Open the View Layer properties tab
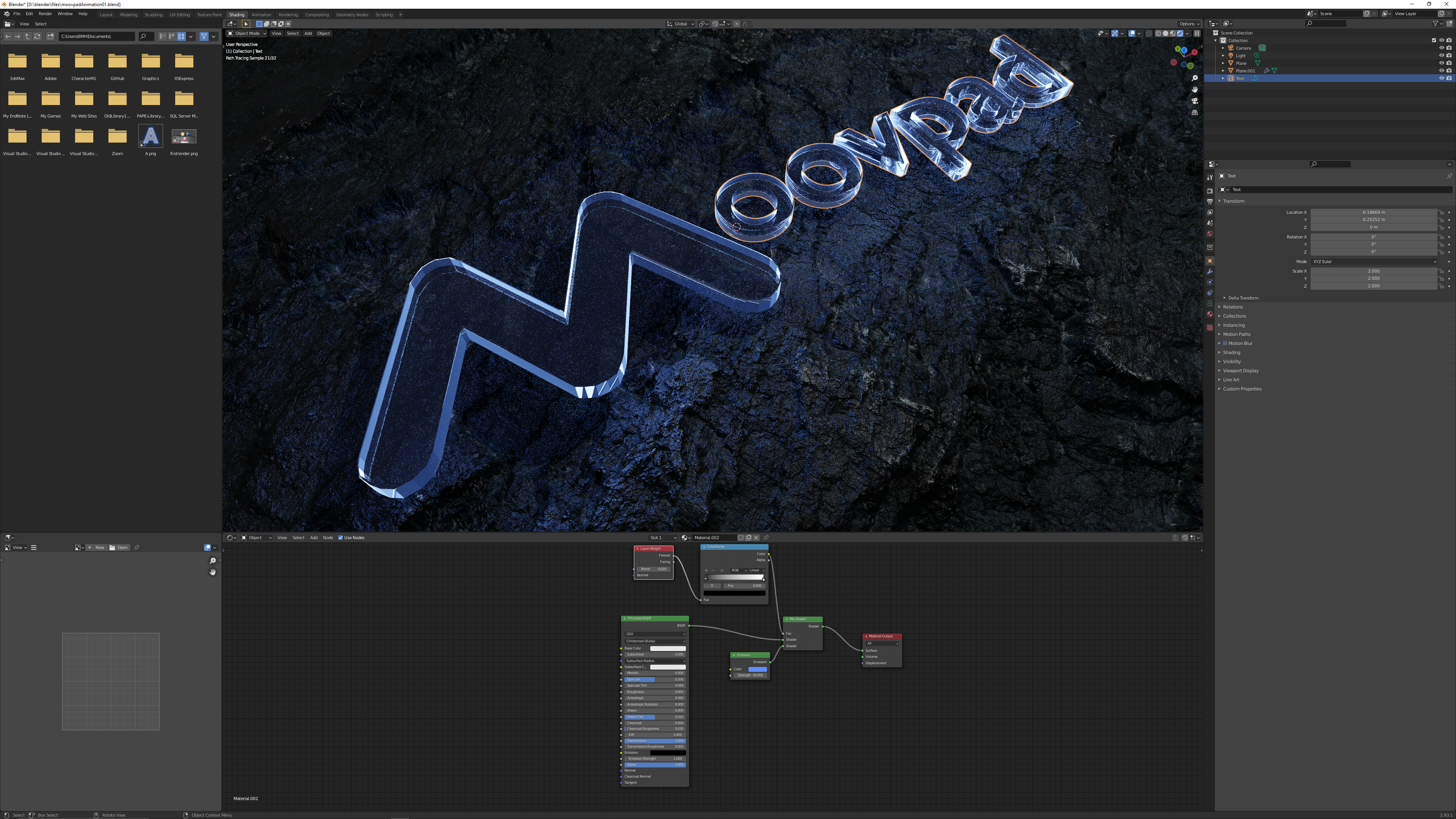This screenshot has height=819, width=1456. click(1210, 212)
